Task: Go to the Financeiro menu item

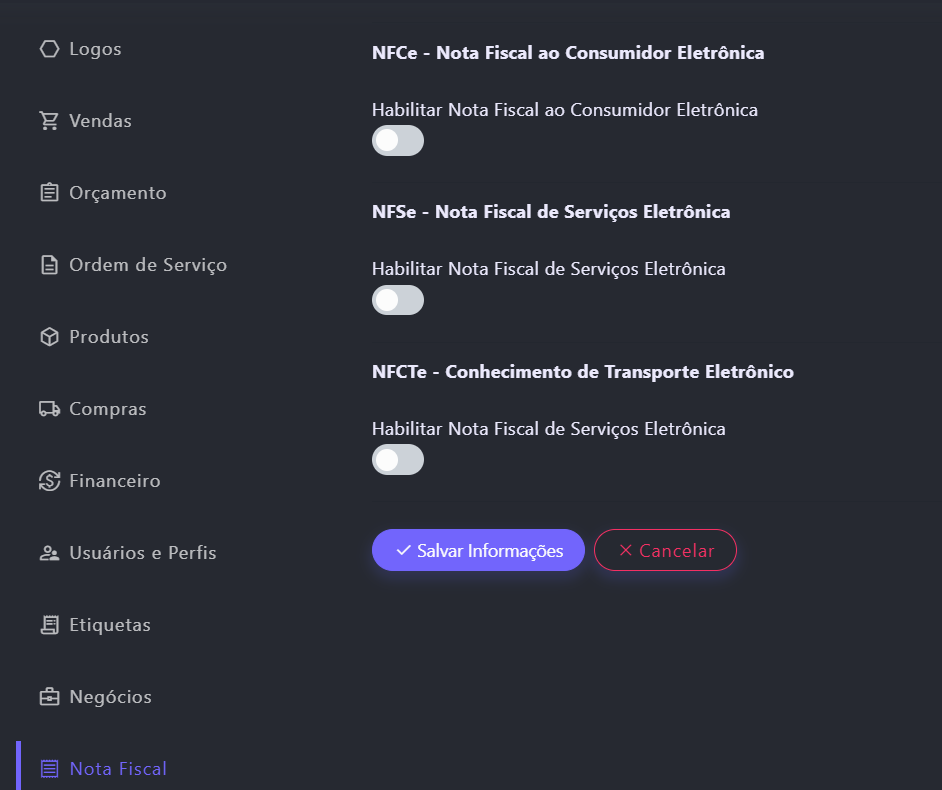Action: pyautogui.click(x=114, y=481)
